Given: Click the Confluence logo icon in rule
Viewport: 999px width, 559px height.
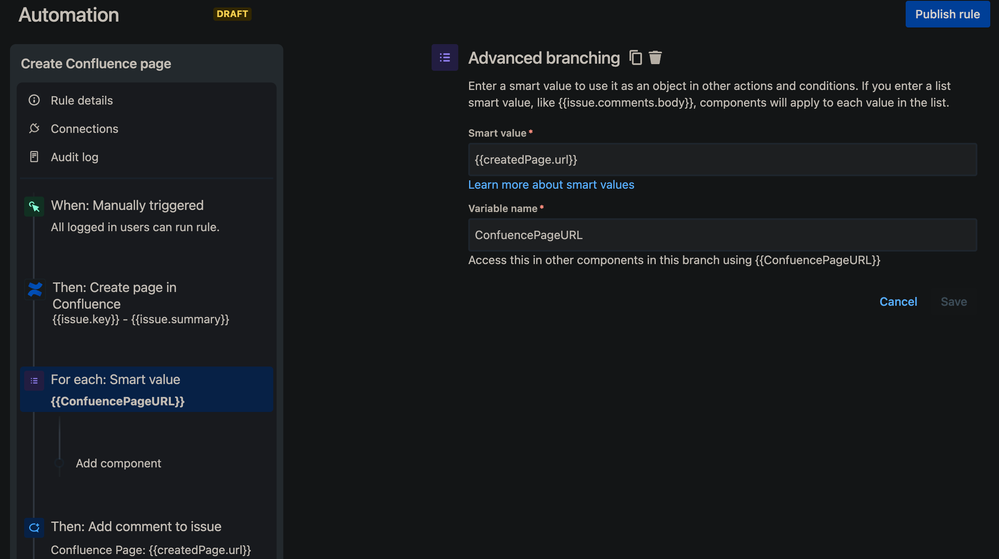Looking at the screenshot, I should click(x=35, y=289).
